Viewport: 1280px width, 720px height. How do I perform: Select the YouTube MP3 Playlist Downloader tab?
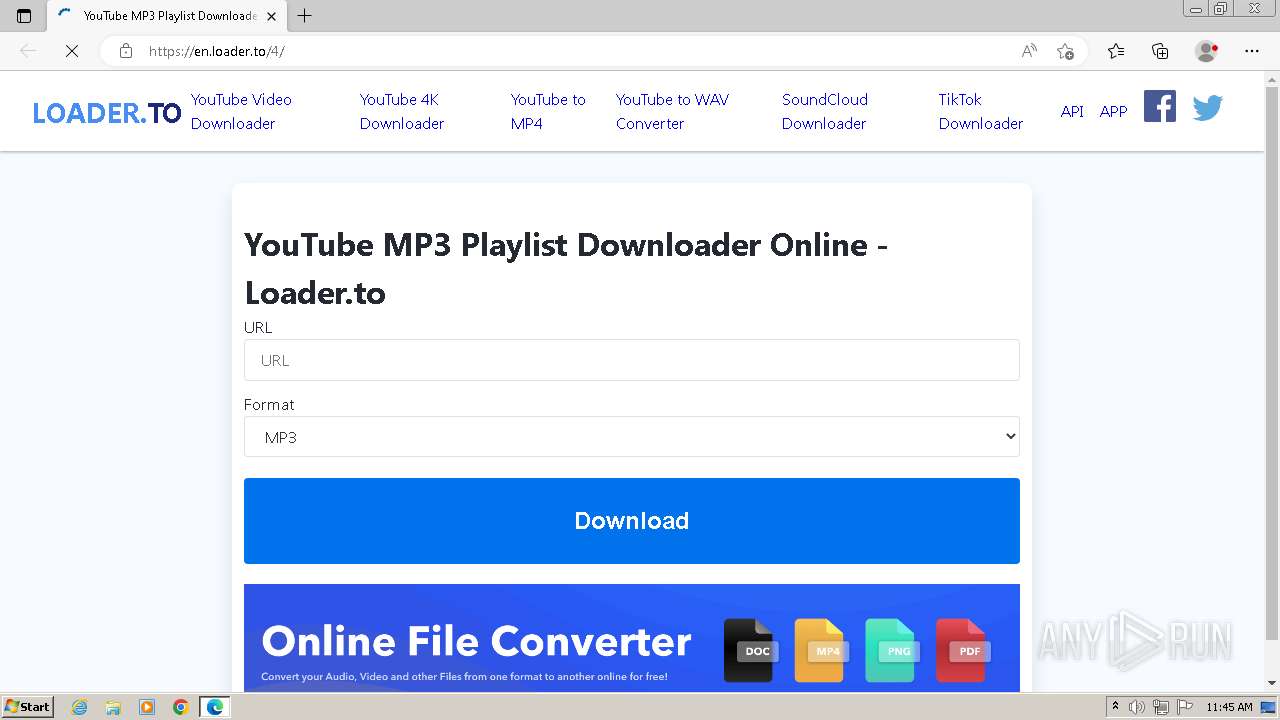point(168,16)
